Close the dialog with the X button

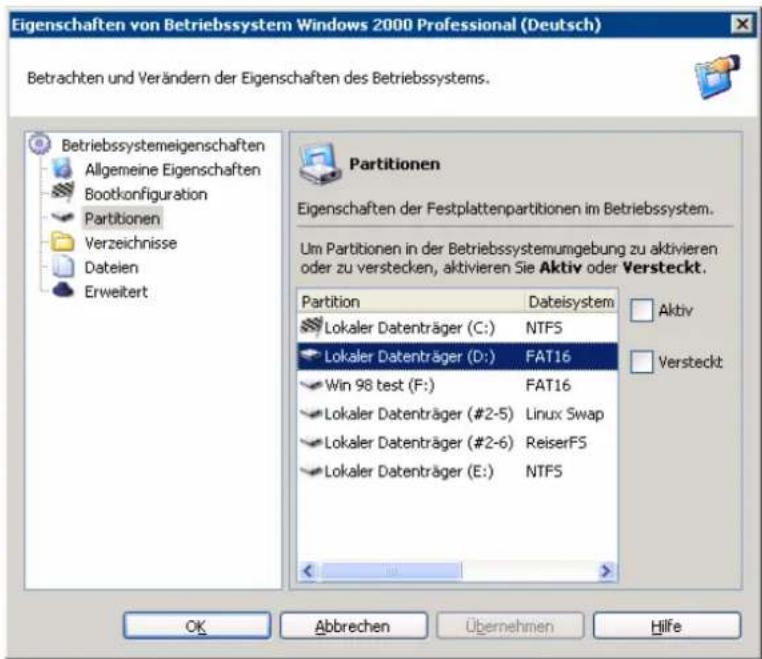pos(742,24)
